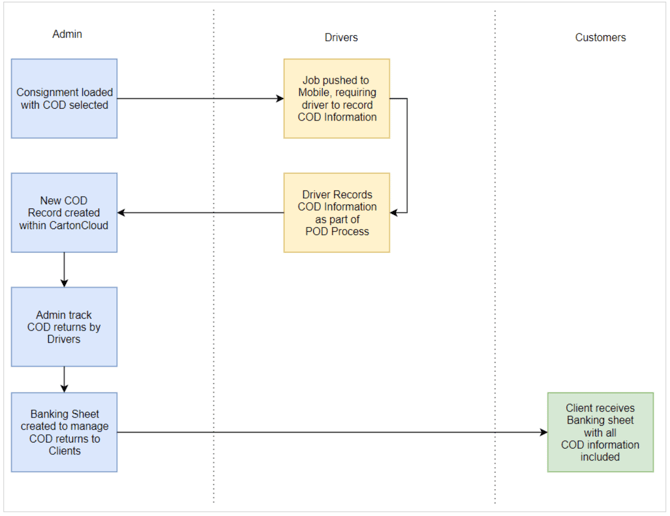The height and width of the screenshot is (516, 670).
Task: Select the green 'Client receives Banking sheet' box
Action: [600, 432]
